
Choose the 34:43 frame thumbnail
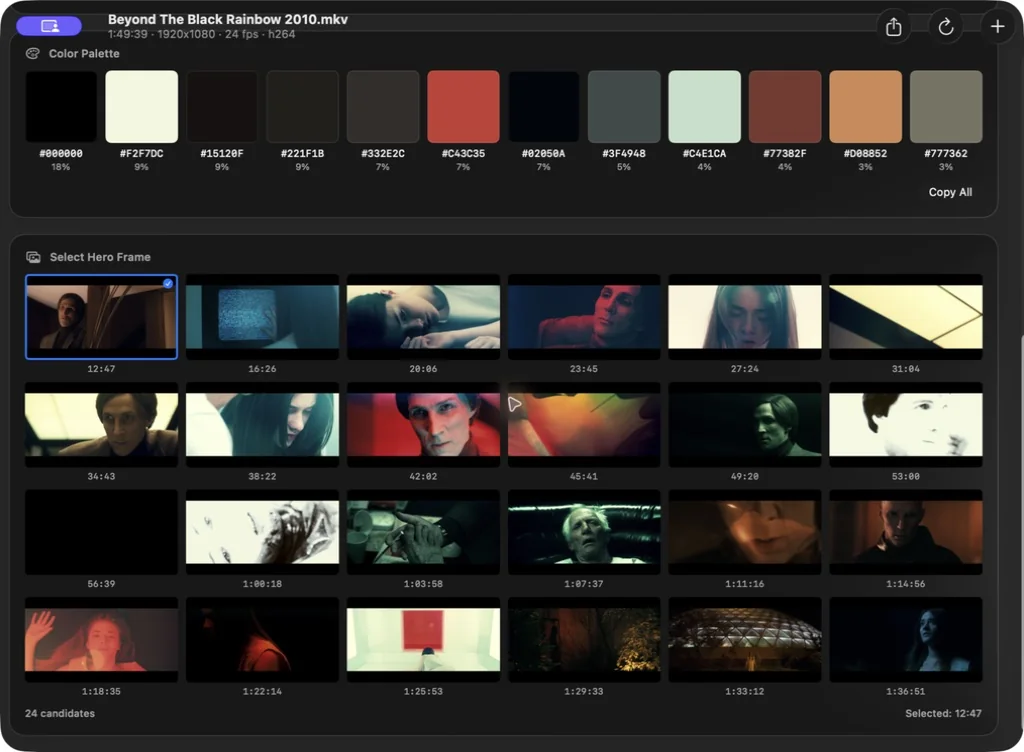pyautogui.click(x=101, y=424)
